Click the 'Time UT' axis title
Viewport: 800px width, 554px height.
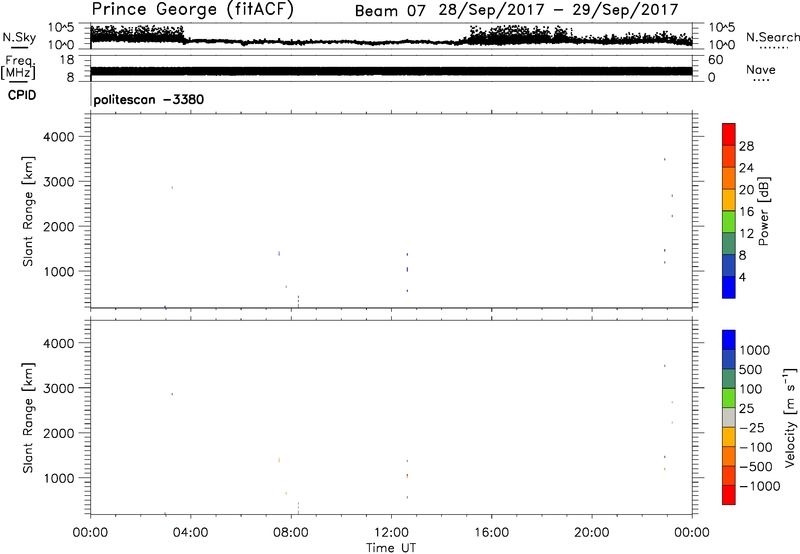click(x=391, y=548)
